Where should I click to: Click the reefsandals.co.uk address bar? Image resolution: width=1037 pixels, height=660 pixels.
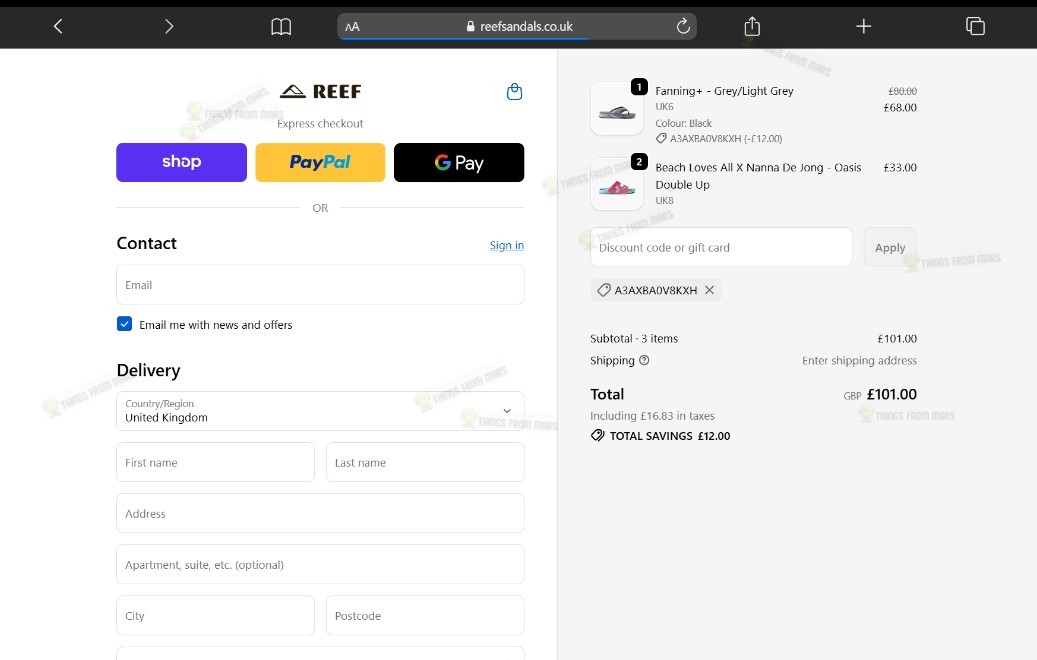click(517, 26)
